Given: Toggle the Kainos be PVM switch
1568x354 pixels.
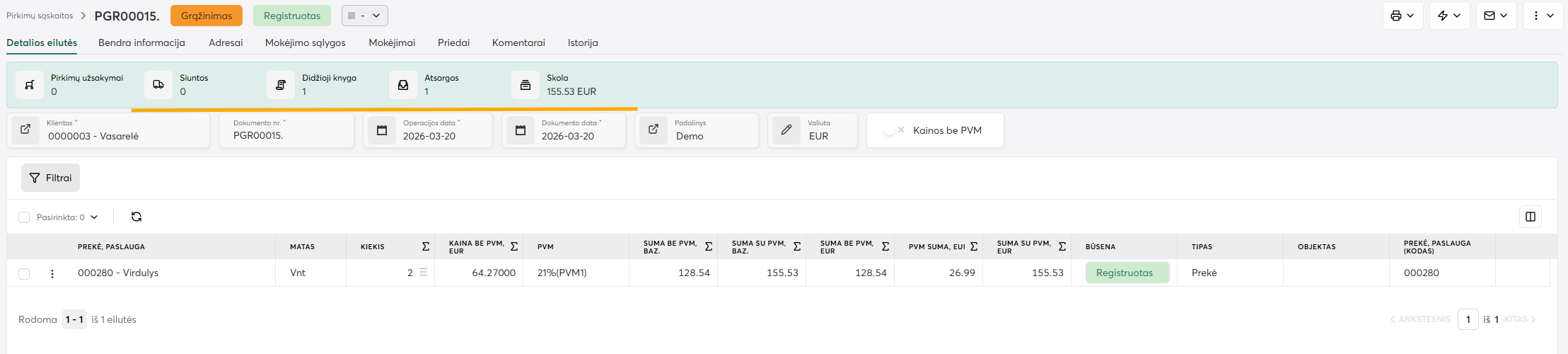Looking at the screenshot, I should pyautogui.click(x=894, y=130).
